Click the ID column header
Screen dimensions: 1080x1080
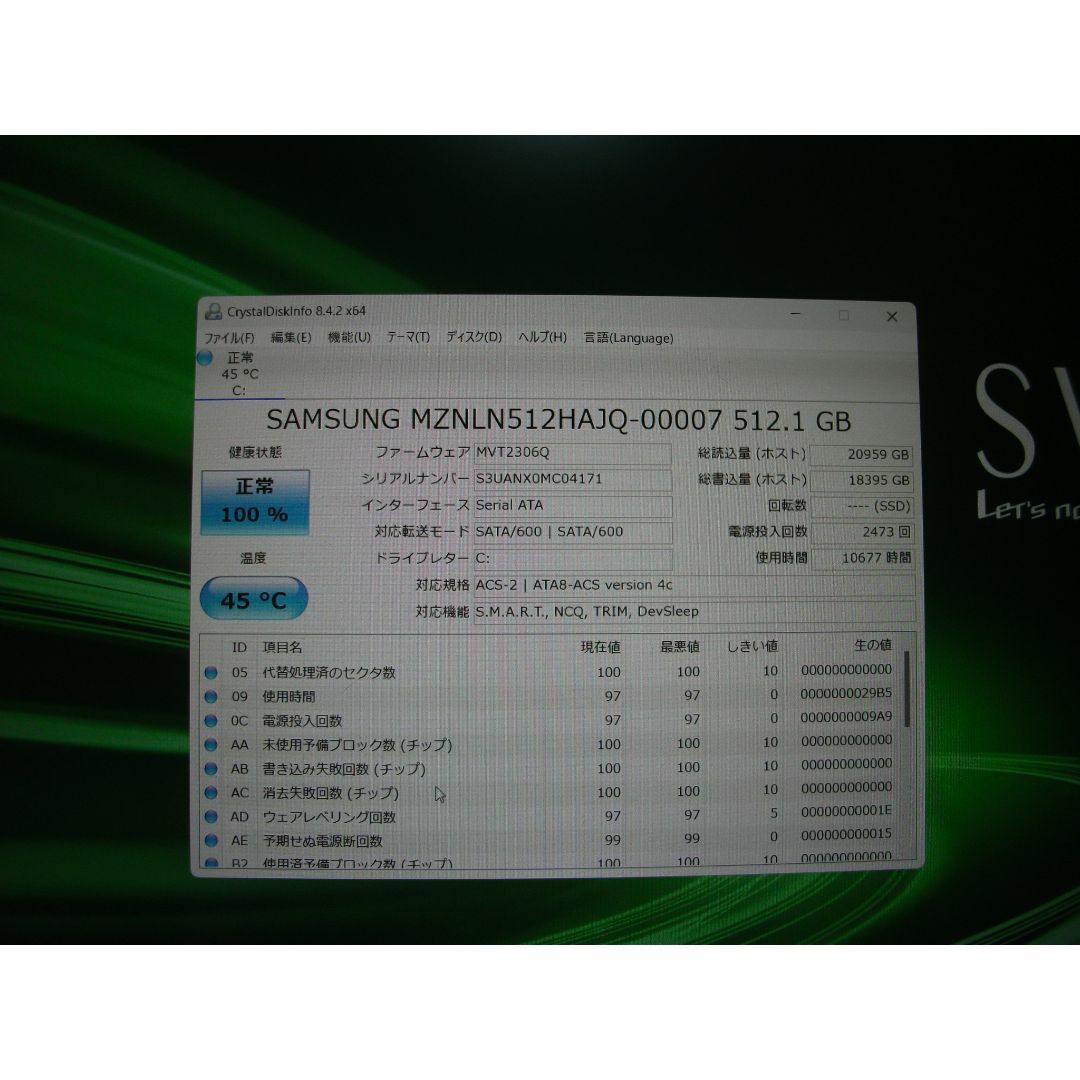point(239,647)
